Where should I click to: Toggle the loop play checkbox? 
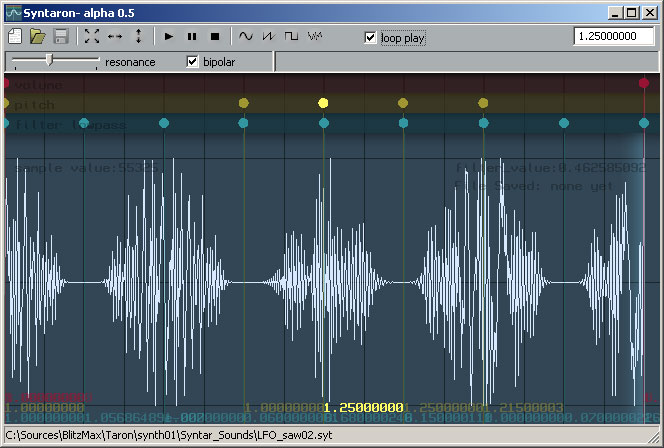click(370, 38)
